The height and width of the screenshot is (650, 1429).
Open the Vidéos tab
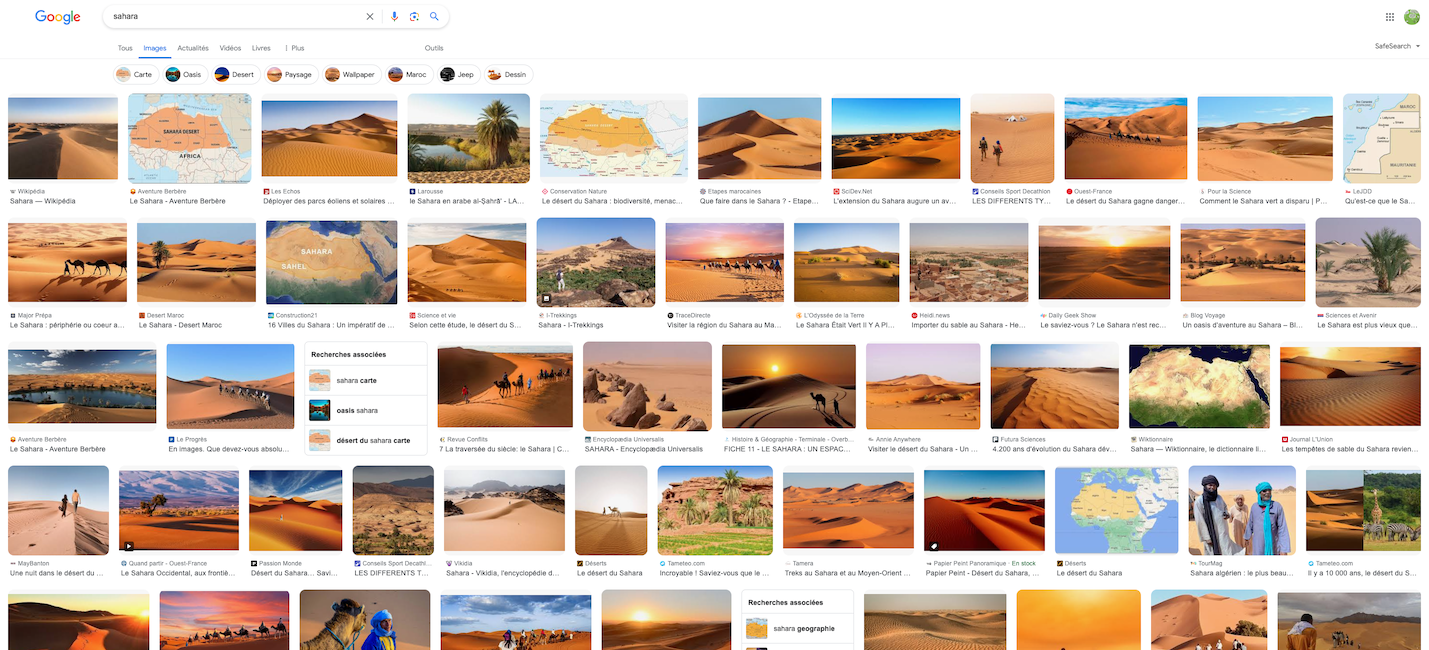[230, 48]
